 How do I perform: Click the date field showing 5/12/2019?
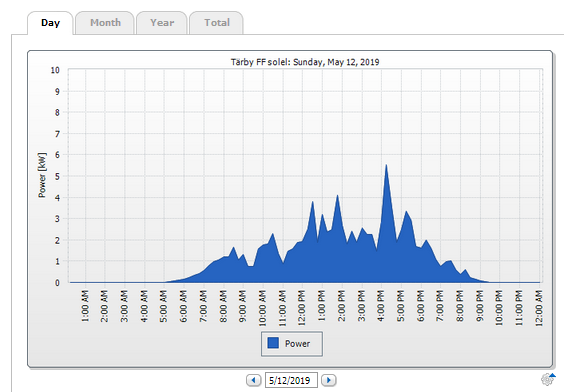[x=291, y=380]
